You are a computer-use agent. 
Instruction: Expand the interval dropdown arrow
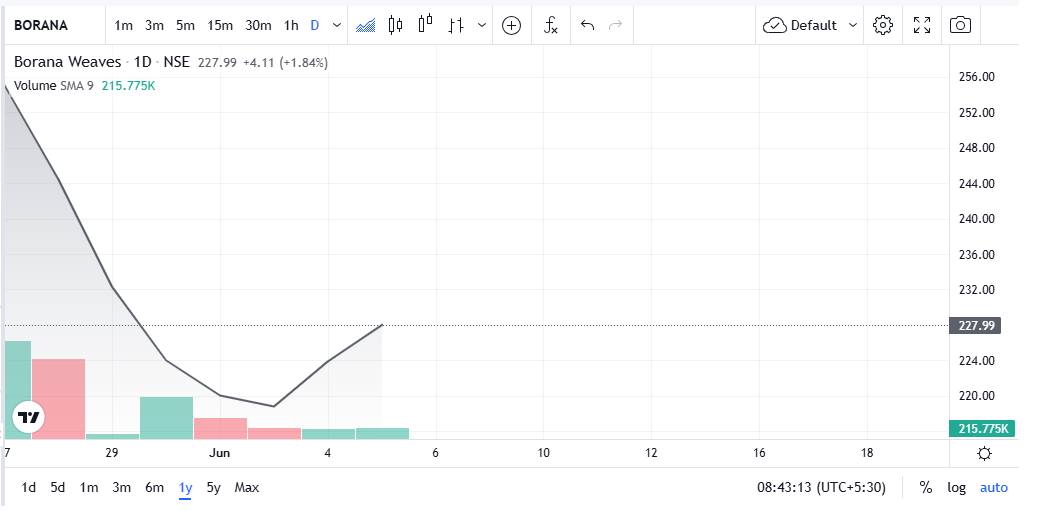337,25
